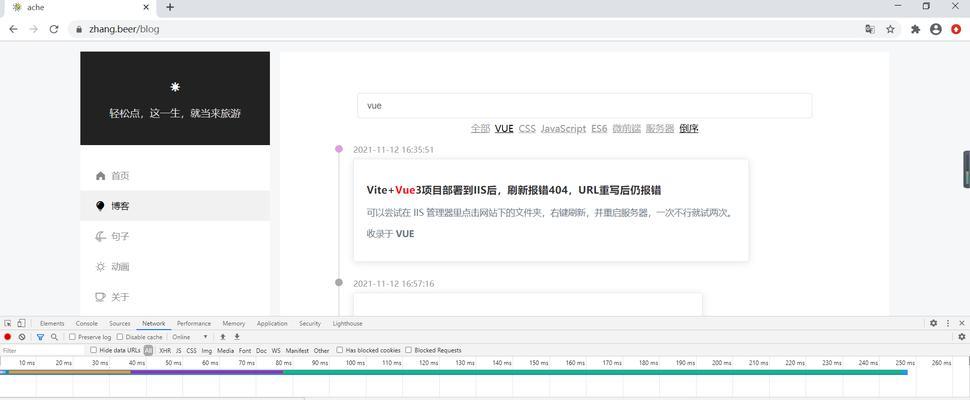Switch to the Security tab
The image size is (970, 400).
click(310, 323)
